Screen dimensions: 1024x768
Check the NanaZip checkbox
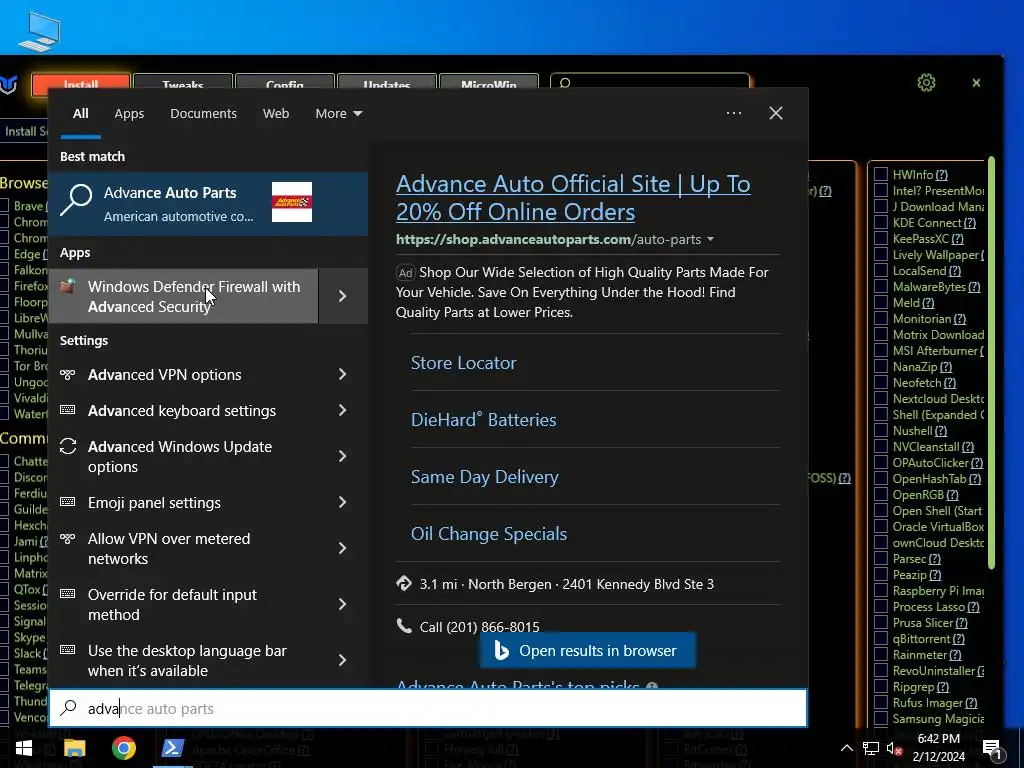tap(881, 367)
